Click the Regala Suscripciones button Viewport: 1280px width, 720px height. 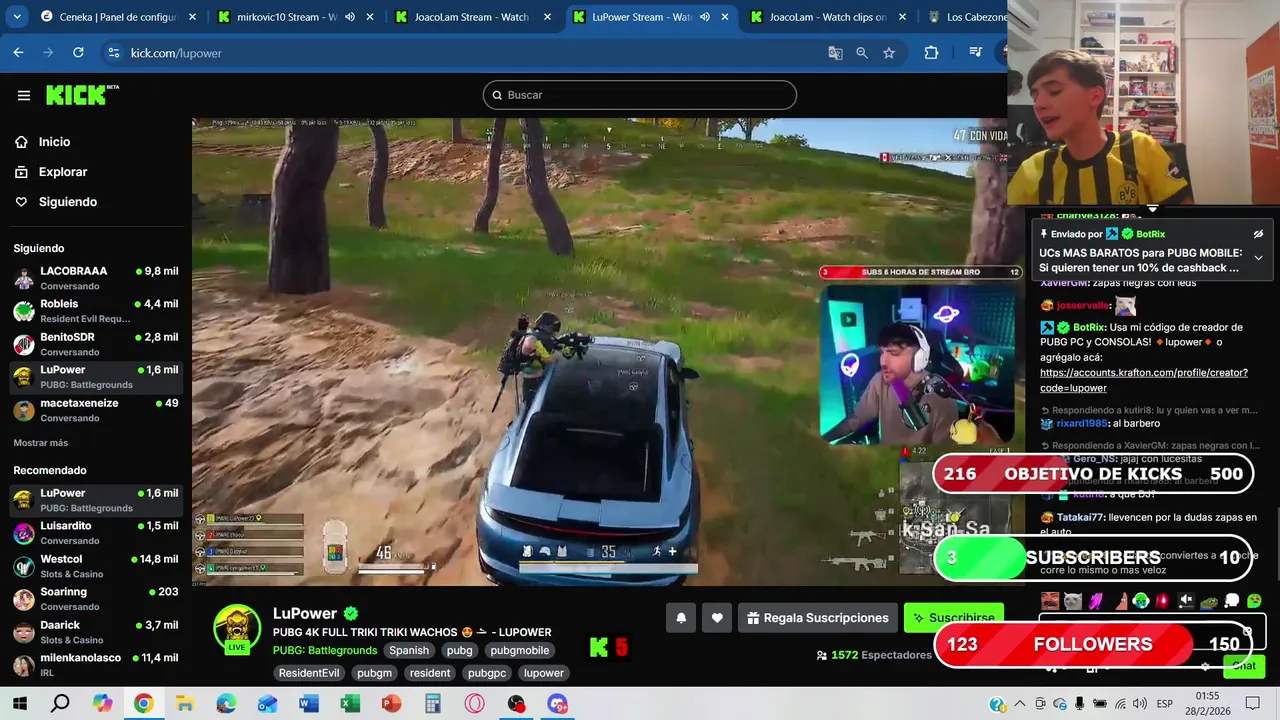pos(817,618)
